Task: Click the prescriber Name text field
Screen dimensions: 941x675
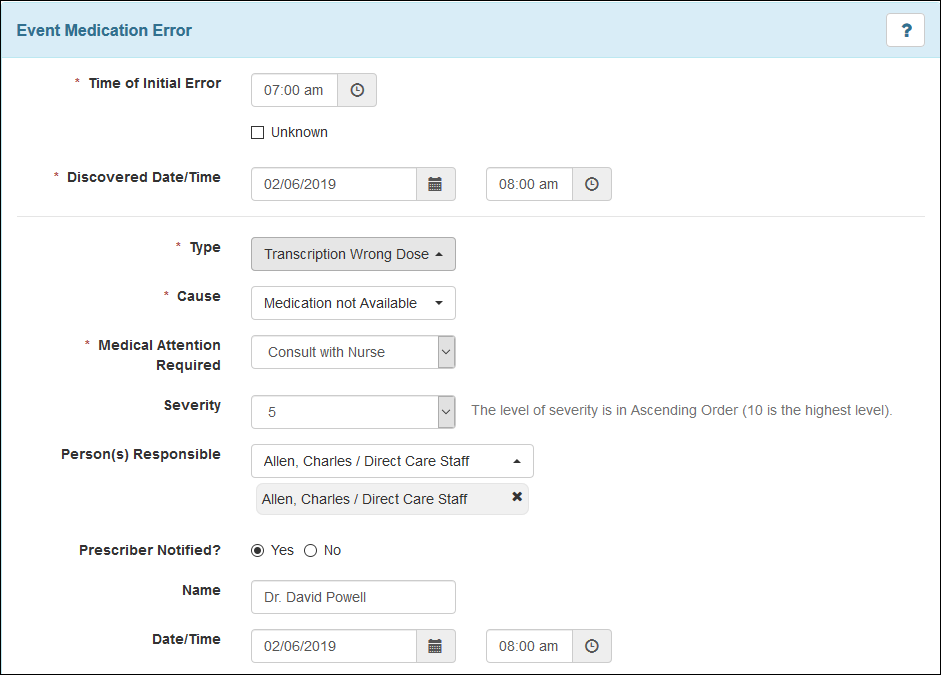Action: point(353,597)
